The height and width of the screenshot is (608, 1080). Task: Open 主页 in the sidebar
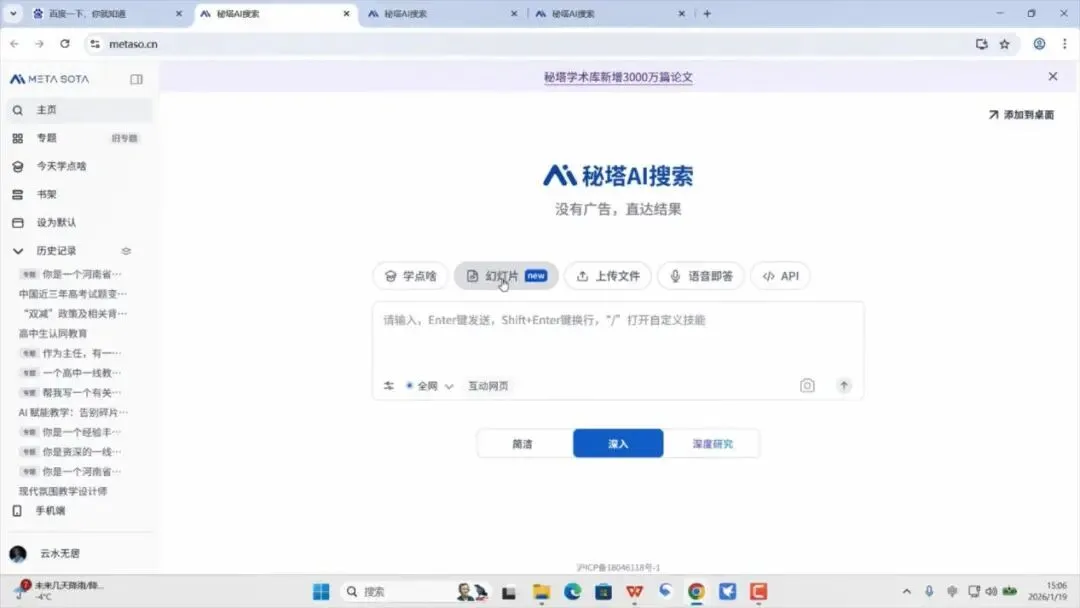click(x=79, y=110)
